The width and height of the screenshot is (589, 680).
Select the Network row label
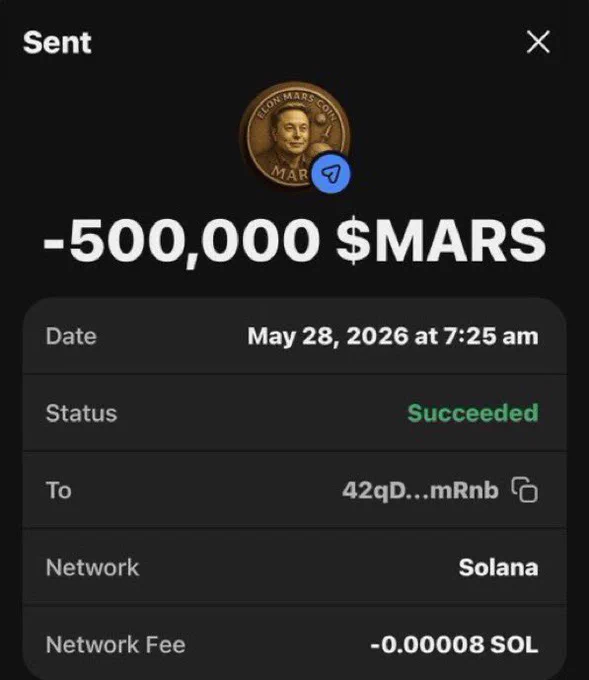click(x=92, y=567)
